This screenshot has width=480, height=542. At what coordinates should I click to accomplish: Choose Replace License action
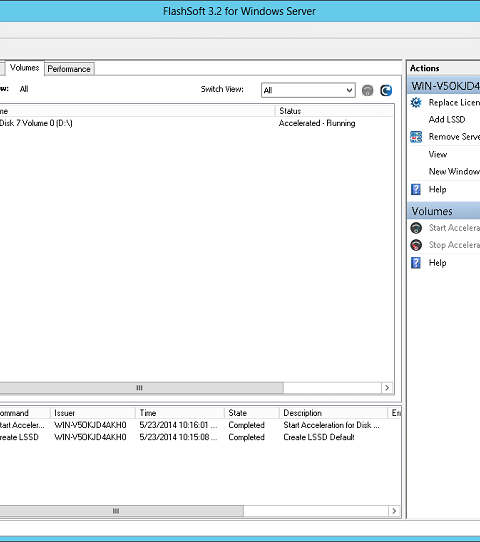454,103
